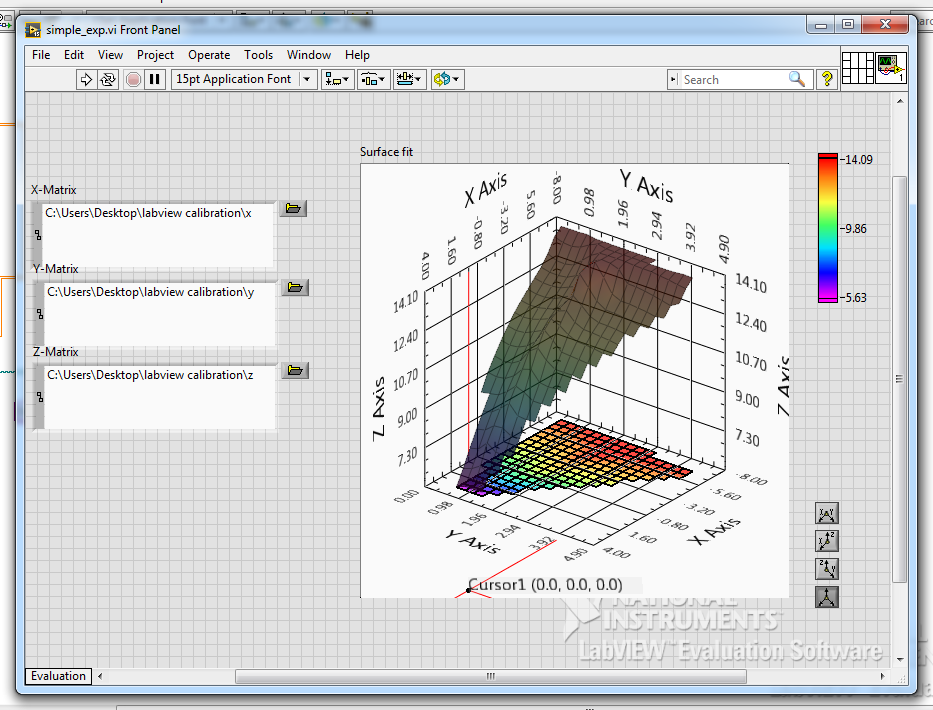Open the Operate menu
933x710 pixels.
[x=209, y=55]
